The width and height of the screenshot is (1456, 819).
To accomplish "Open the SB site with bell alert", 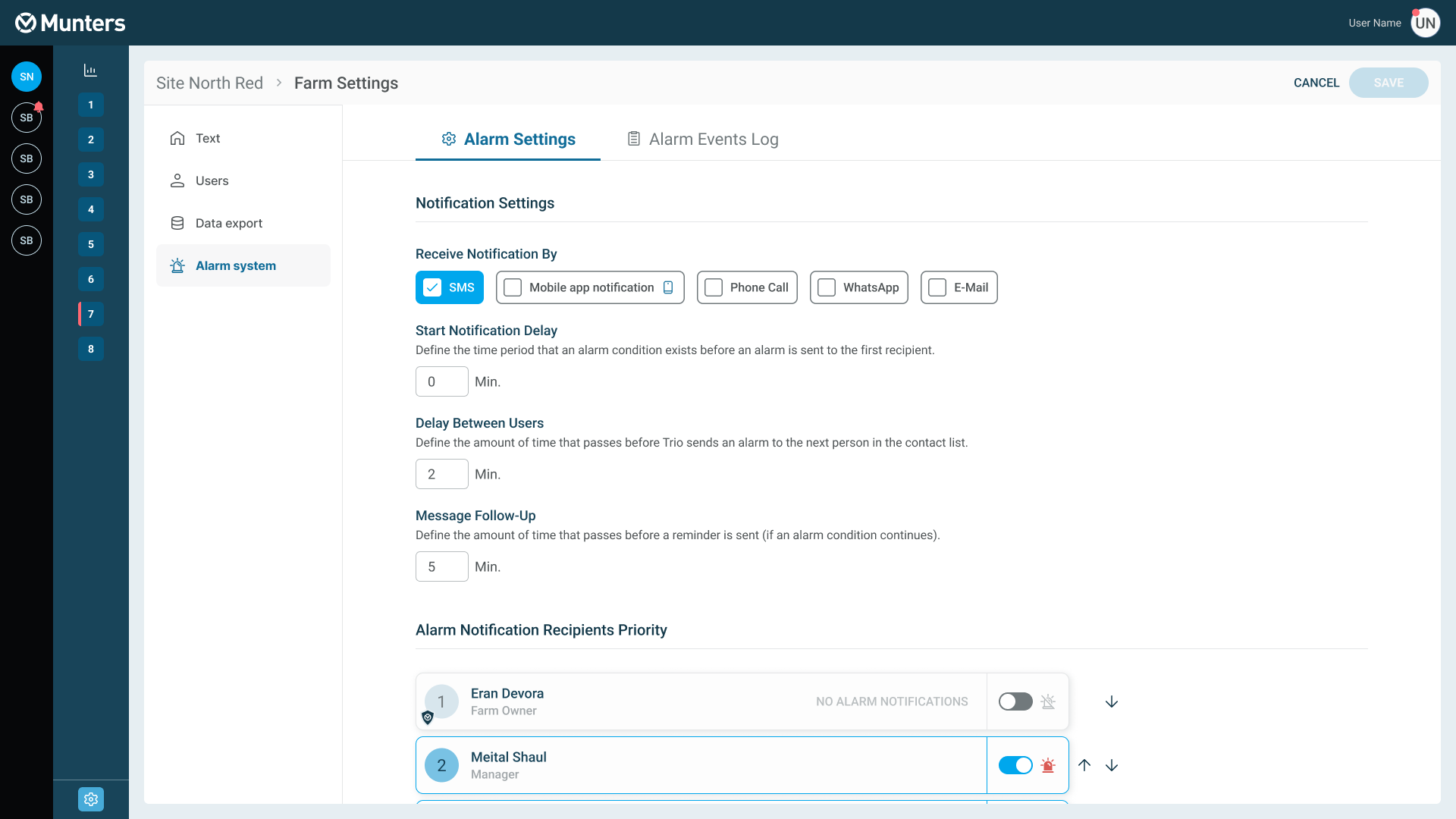I will click(27, 118).
